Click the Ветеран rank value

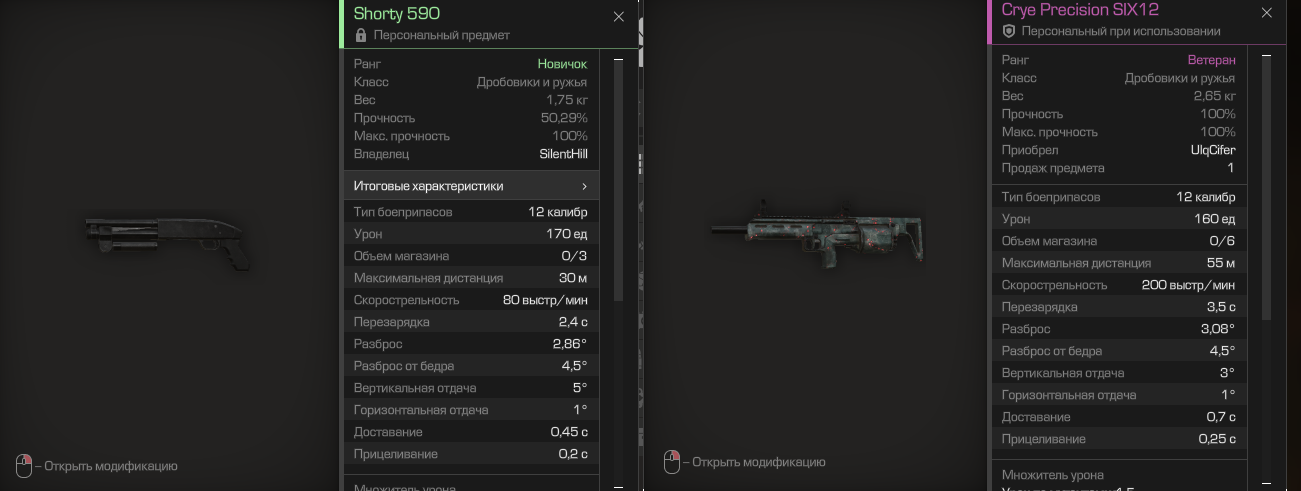pyautogui.click(x=1212, y=60)
